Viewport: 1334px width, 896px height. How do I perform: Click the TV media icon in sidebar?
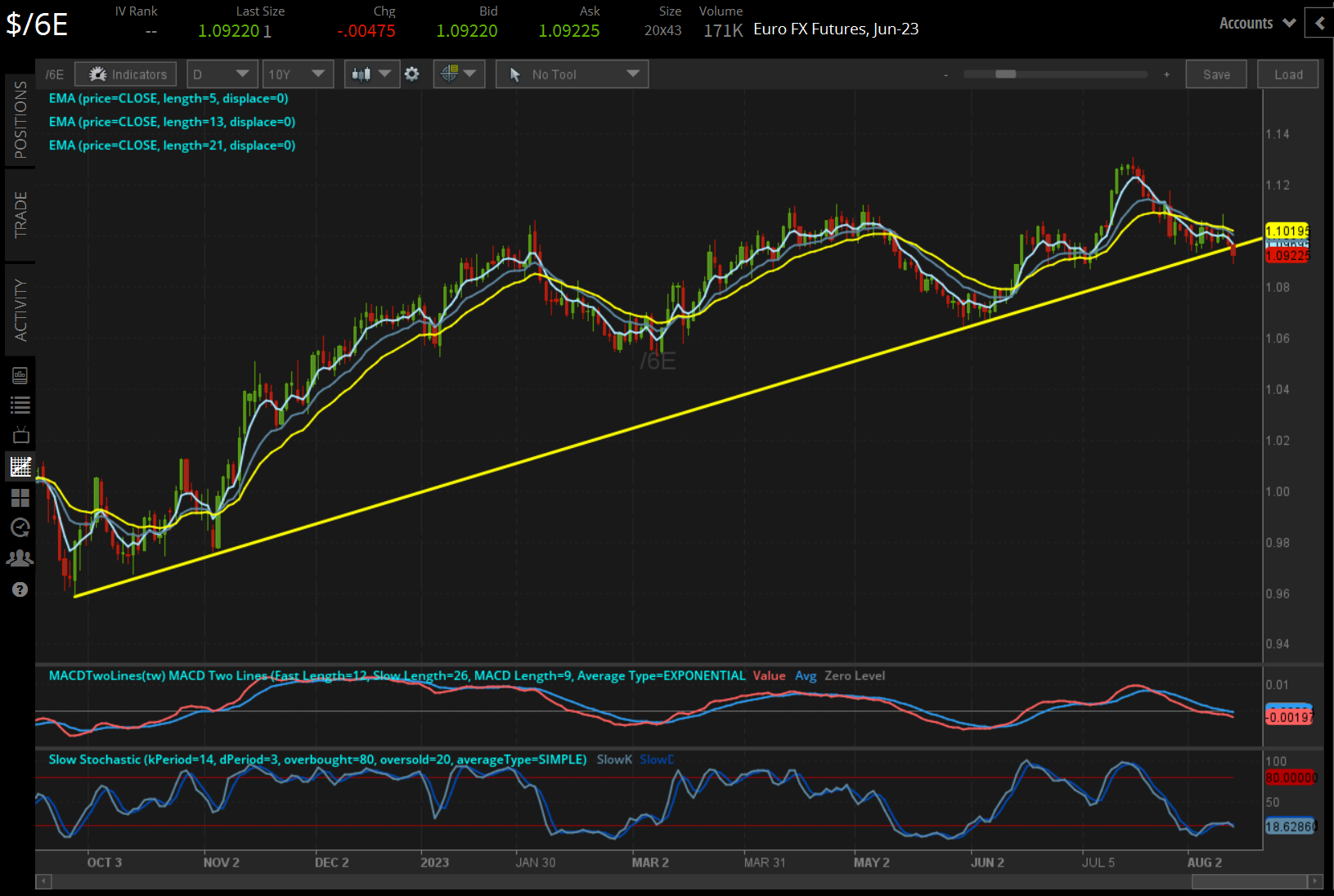(20, 435)
